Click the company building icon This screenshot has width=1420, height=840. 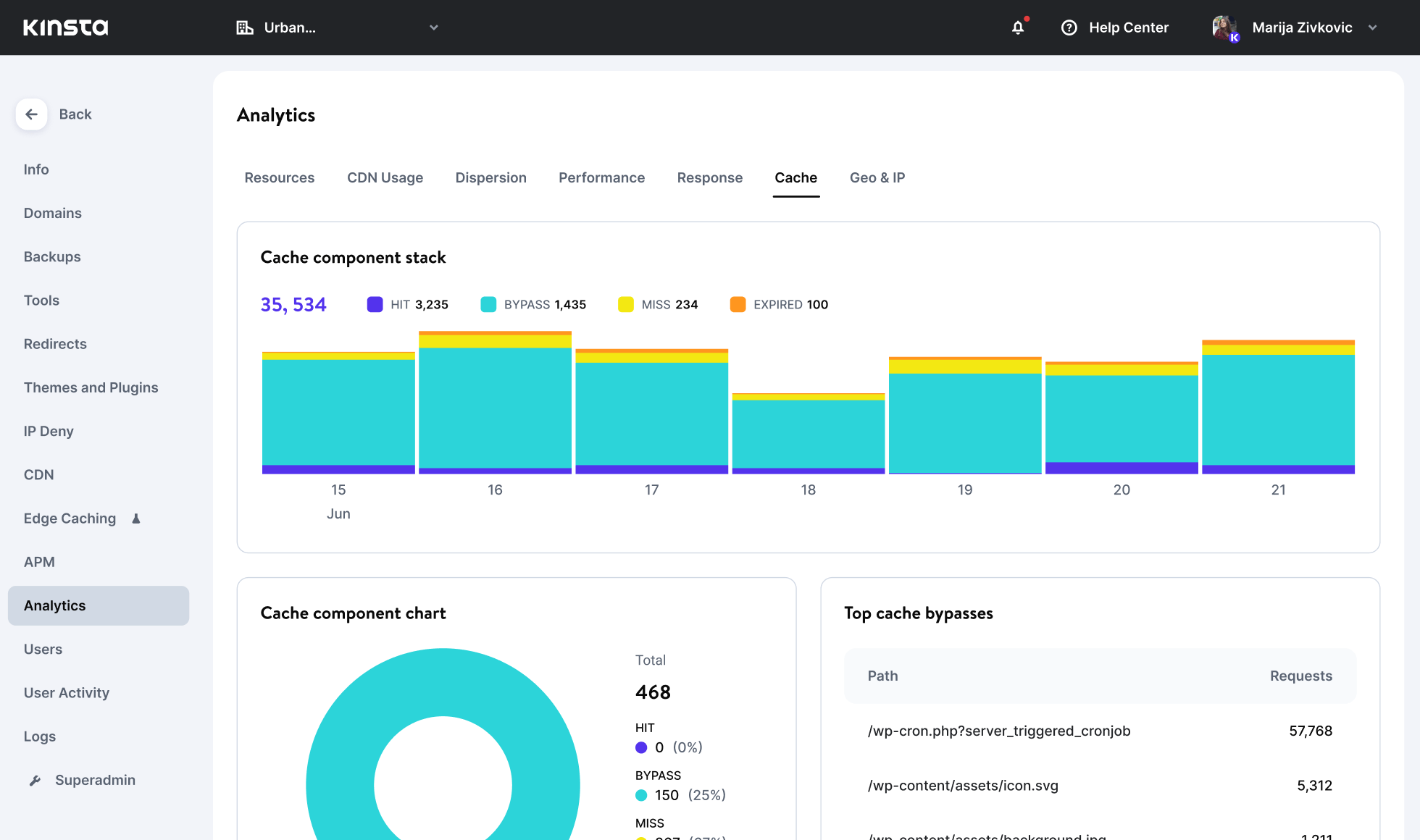pyautogui.click(x=245, y=28)
